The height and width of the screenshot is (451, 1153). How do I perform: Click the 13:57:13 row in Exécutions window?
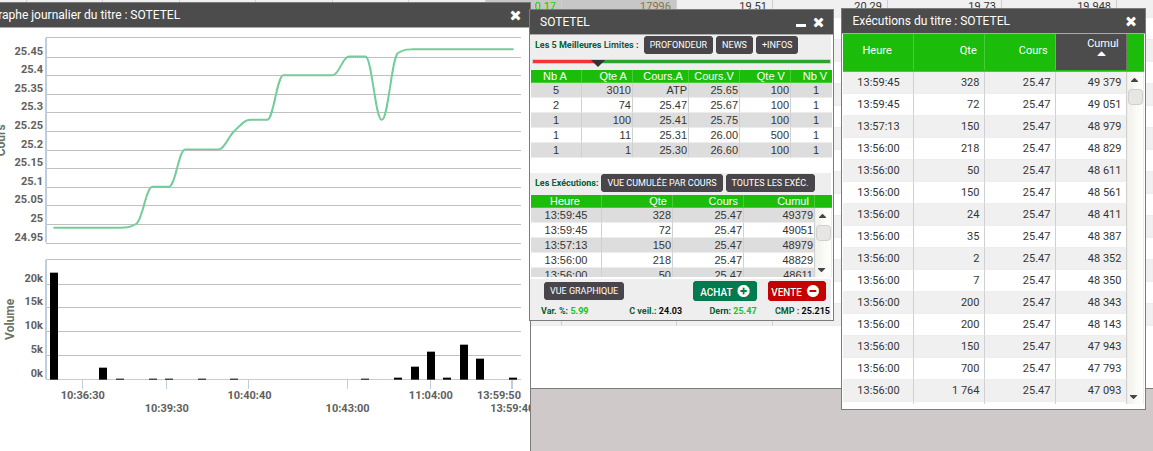coord(984,126)
